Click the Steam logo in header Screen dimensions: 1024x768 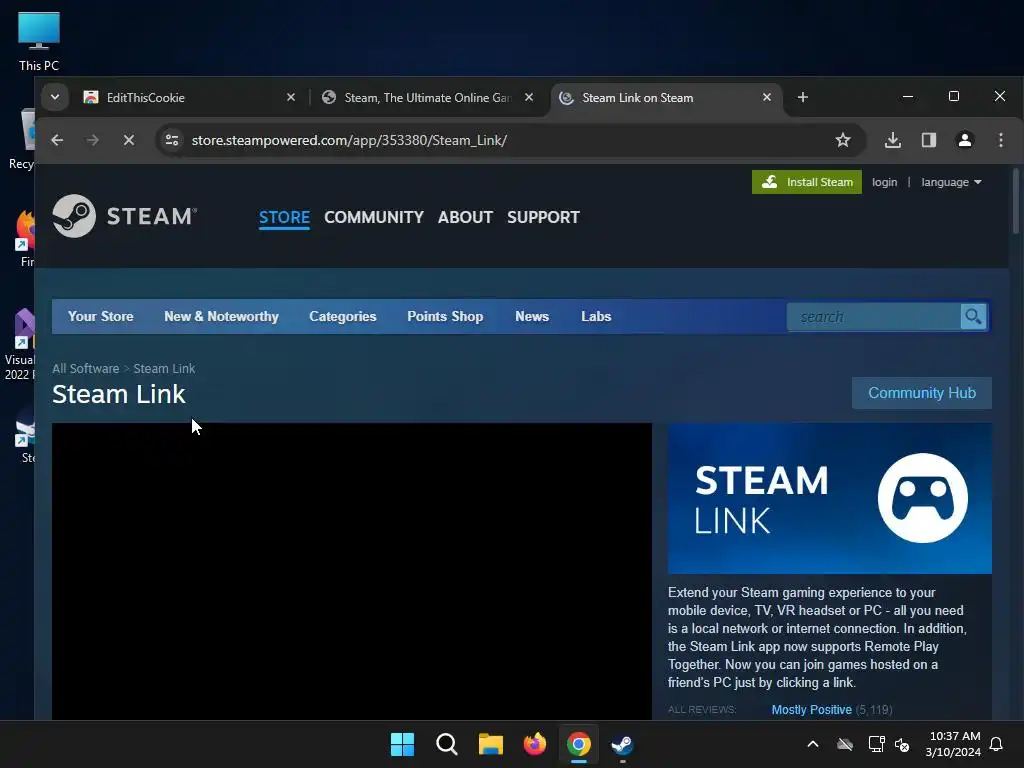point(124,216)
